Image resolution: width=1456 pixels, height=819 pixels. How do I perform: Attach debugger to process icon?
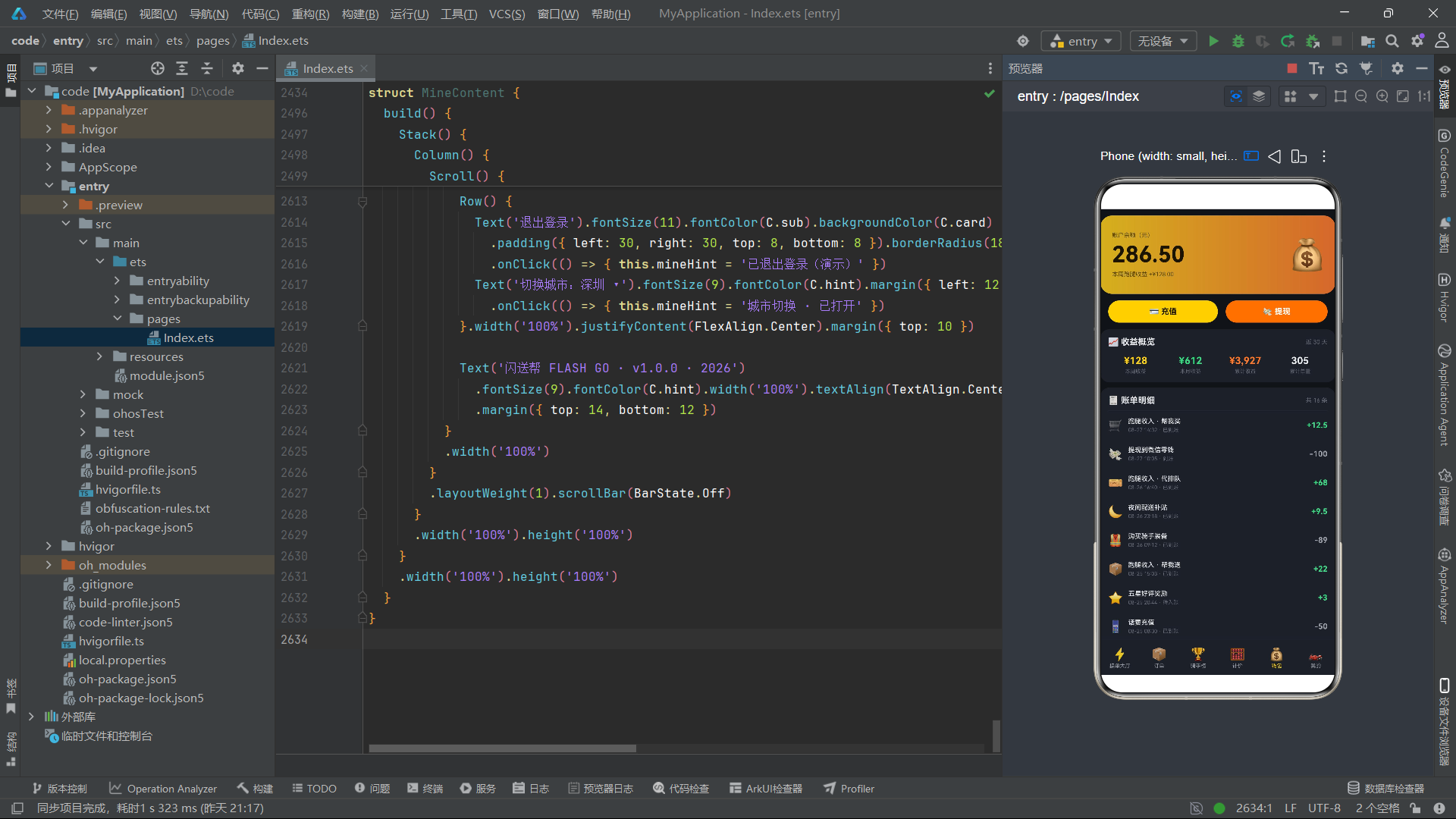pyautogui.click(x=1313, y=41)
